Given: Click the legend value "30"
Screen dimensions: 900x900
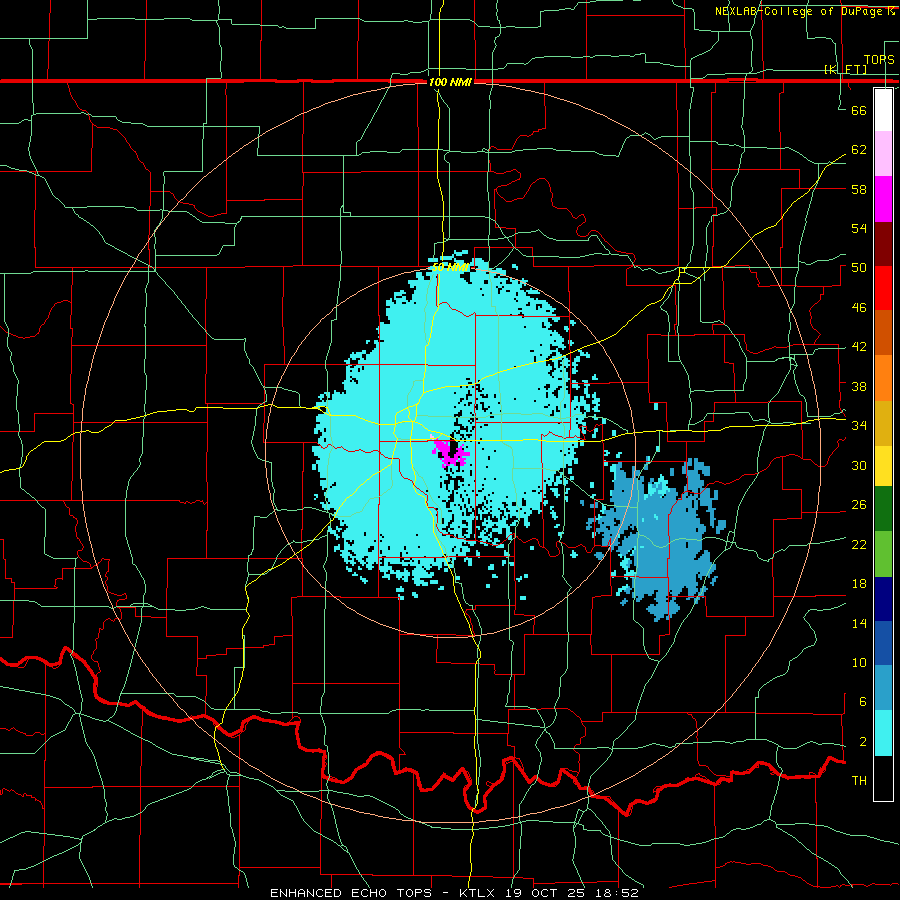Looking at the screenshot, I should coord(859,465).
